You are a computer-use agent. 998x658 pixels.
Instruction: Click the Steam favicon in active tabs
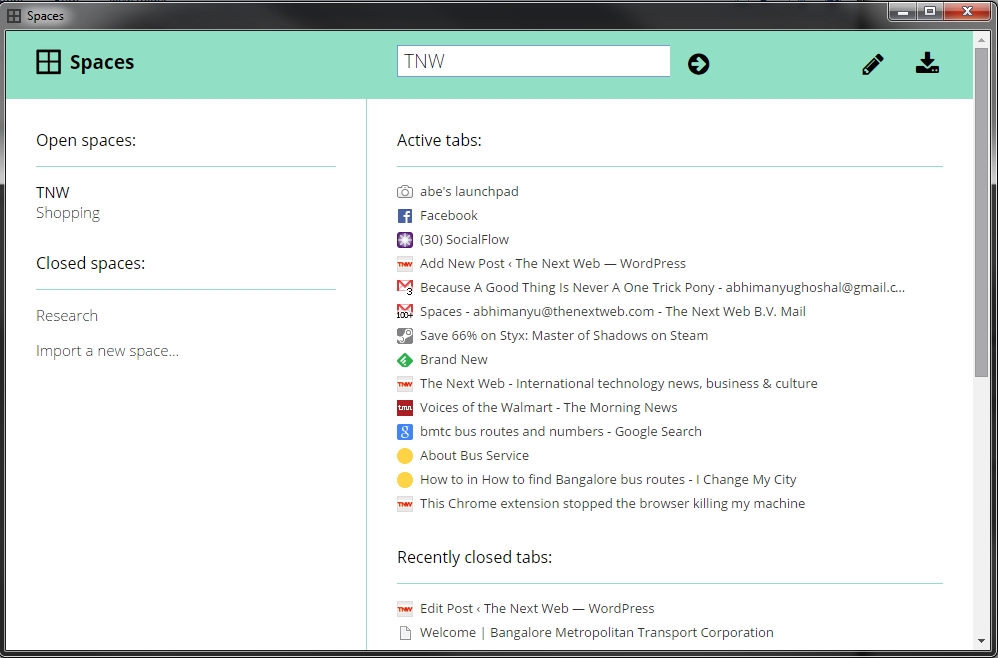pos(405,336)
